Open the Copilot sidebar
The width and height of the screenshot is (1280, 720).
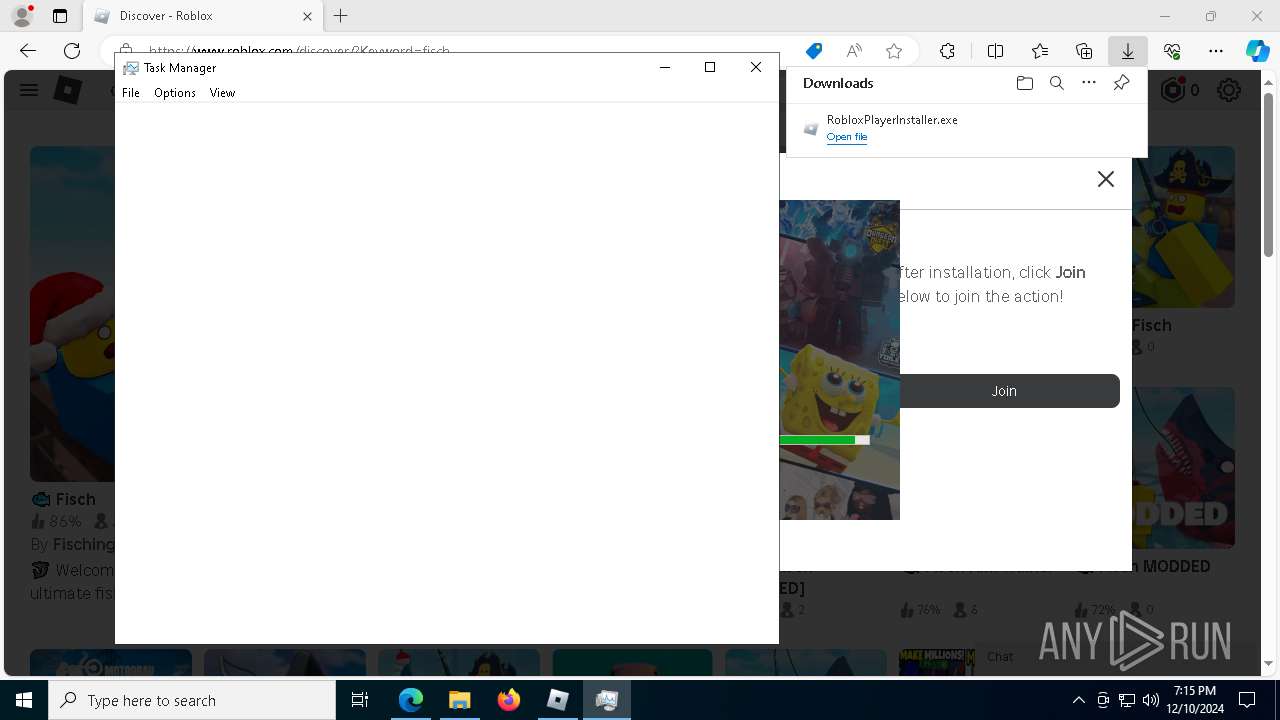pyautogui.click(x=1257, y=51)
